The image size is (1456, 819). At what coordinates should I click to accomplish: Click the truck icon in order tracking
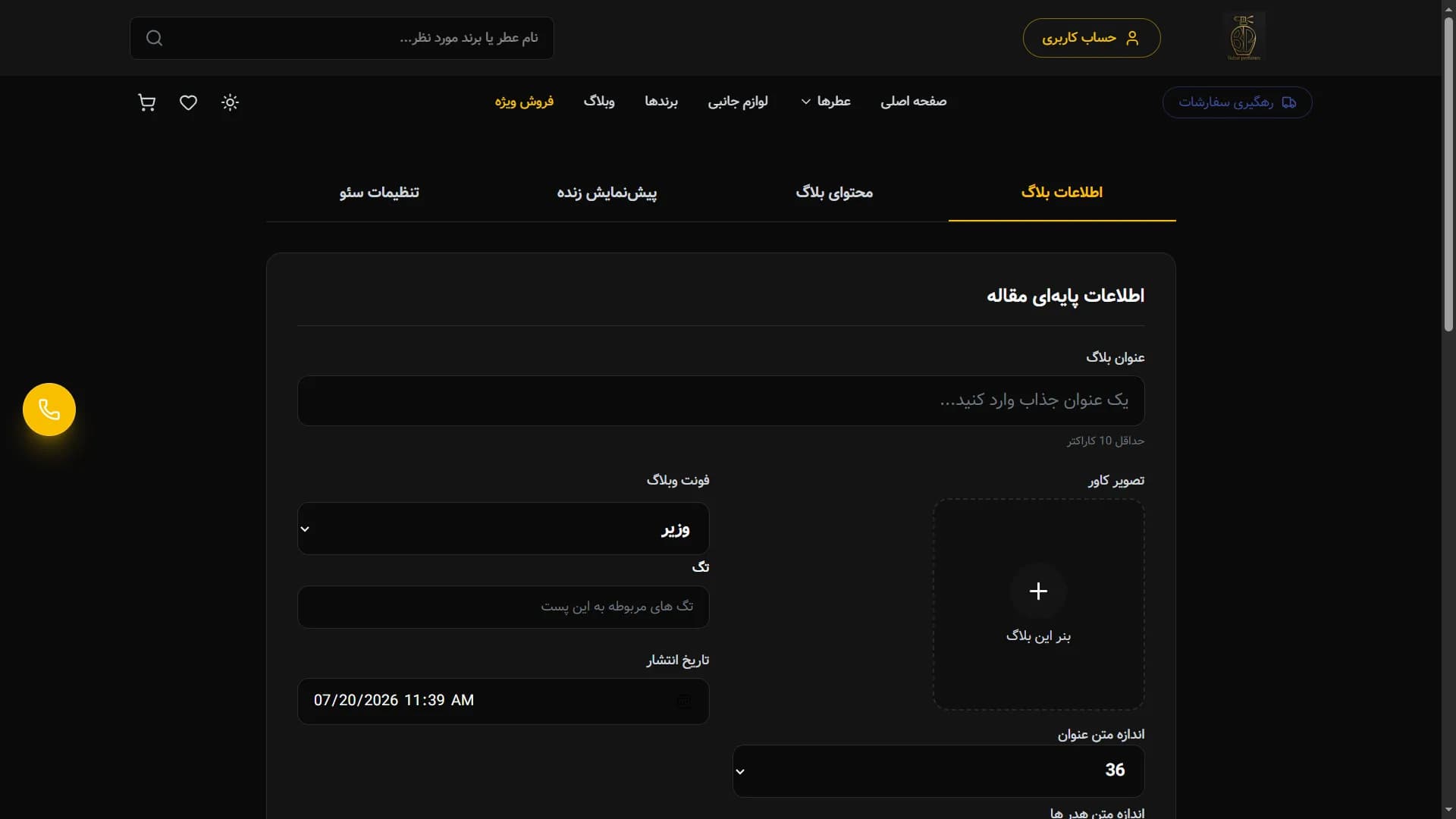tap(1288, 102)
